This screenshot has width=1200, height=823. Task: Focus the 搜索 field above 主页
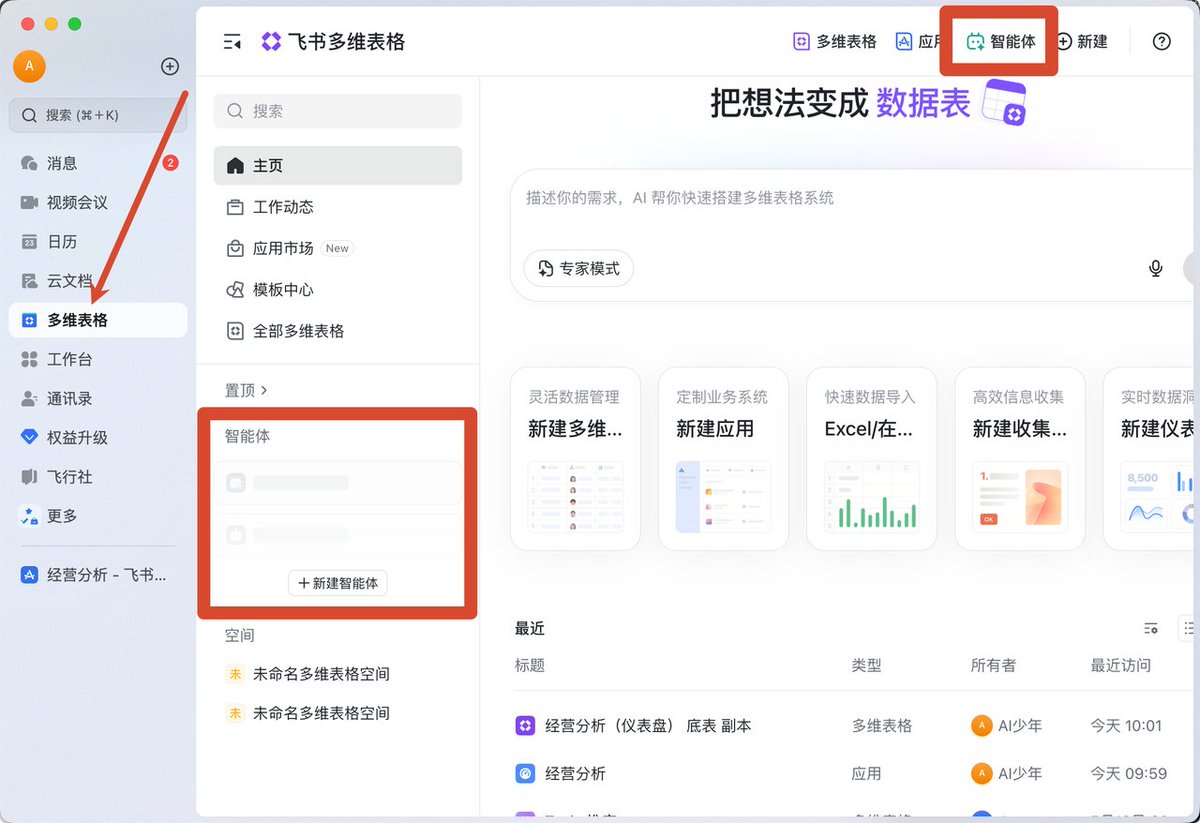coord(338,111)
